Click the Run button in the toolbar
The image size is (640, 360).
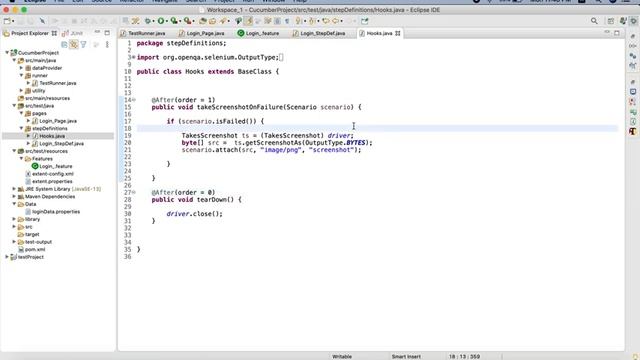point(161,21)
